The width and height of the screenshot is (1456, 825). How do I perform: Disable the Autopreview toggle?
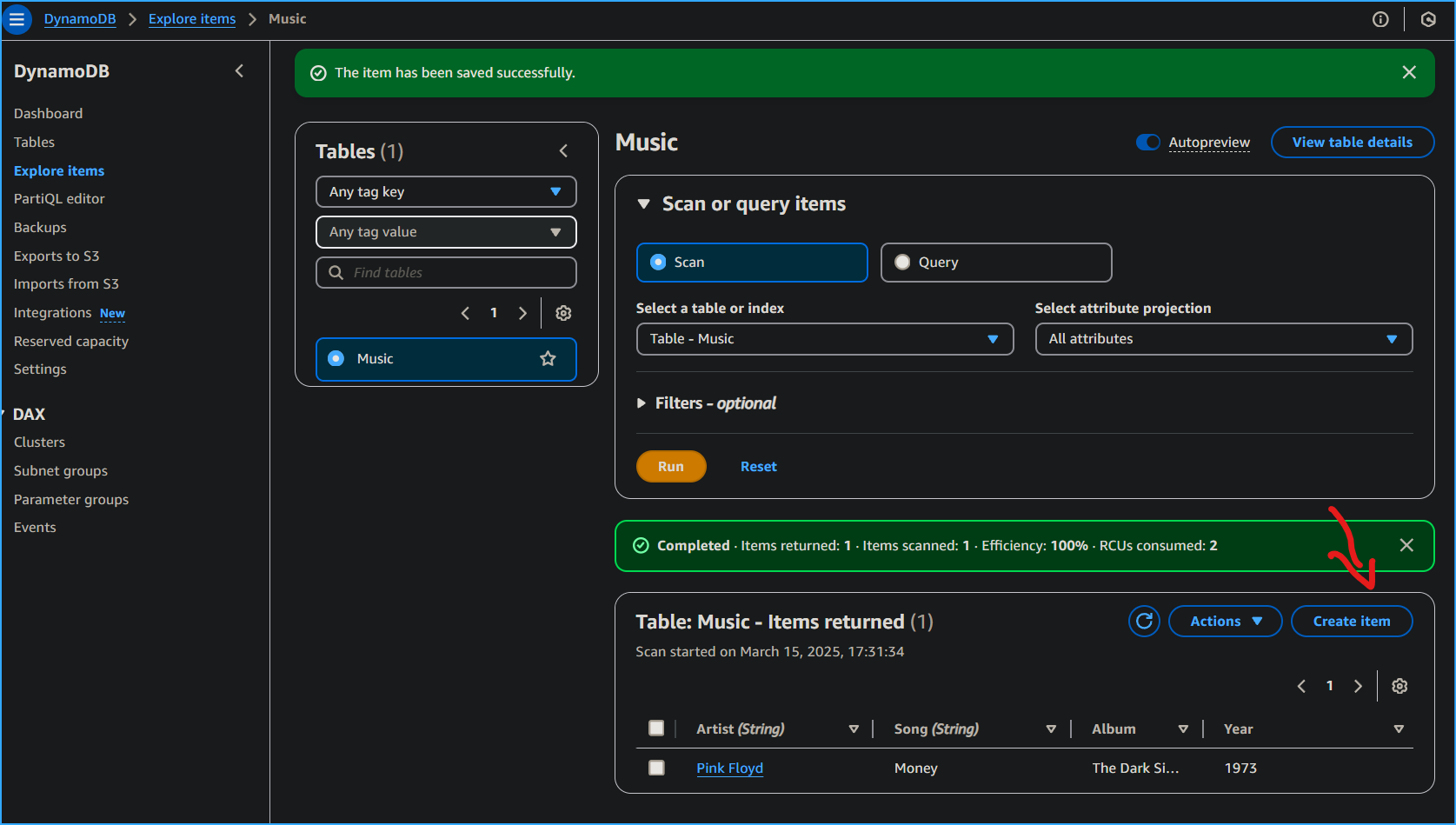(1147, 142)
